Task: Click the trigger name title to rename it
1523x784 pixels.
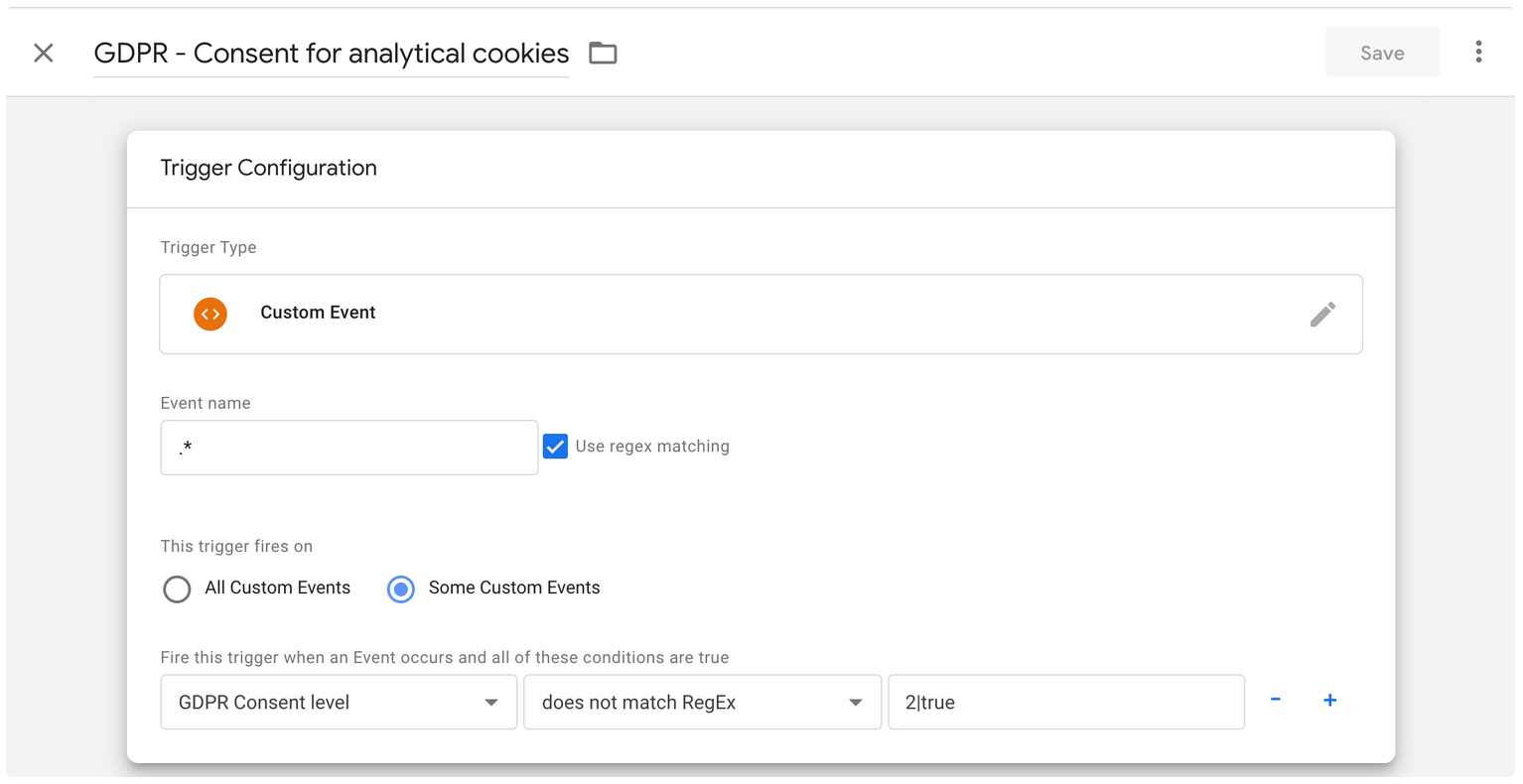Action: pyautogui.click(x=332, y=54)
